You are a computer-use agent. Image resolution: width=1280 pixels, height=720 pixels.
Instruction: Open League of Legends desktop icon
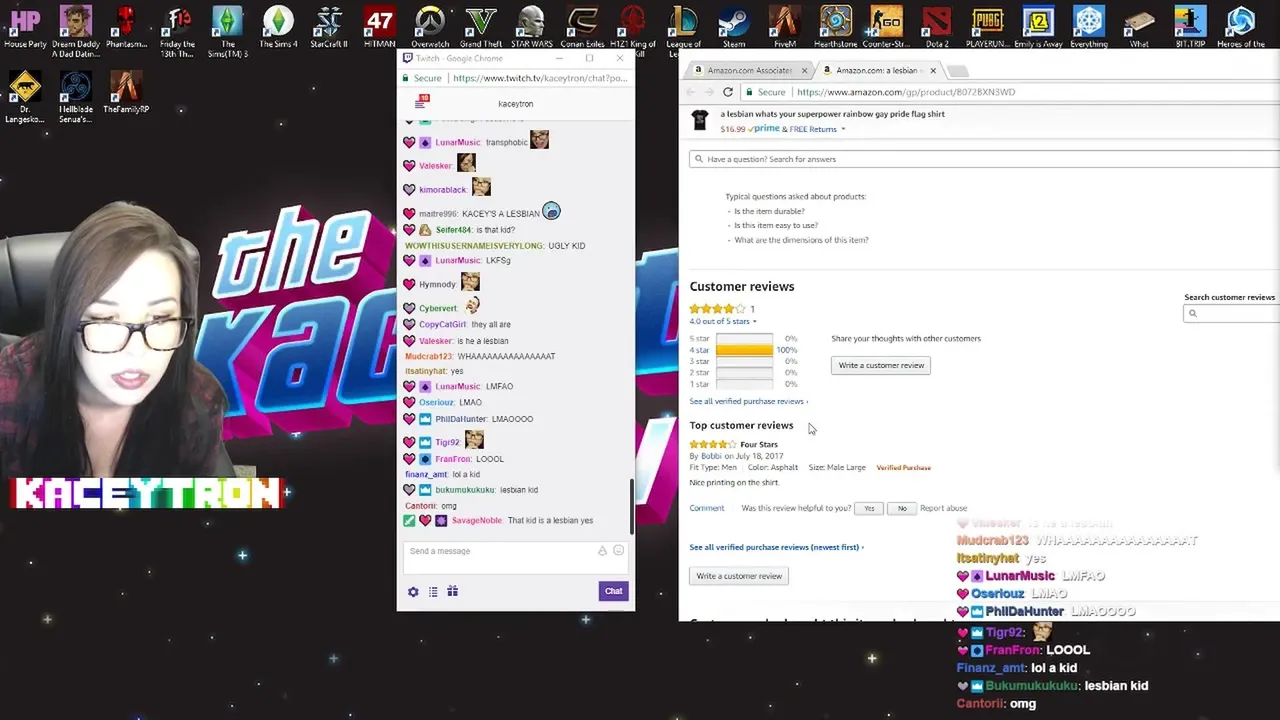(684, 27)
